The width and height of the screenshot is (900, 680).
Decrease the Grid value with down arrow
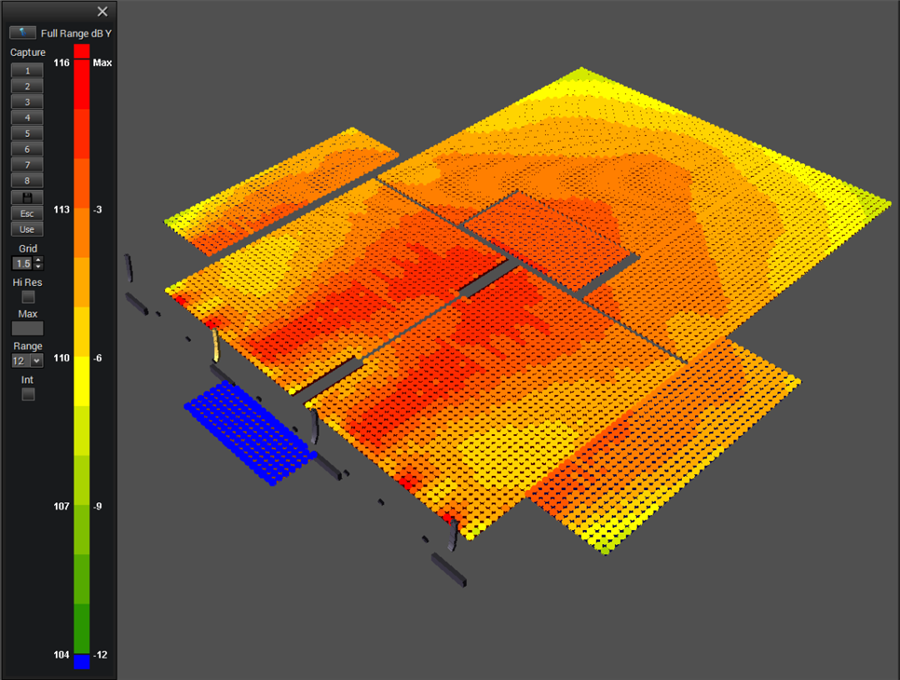38,267
